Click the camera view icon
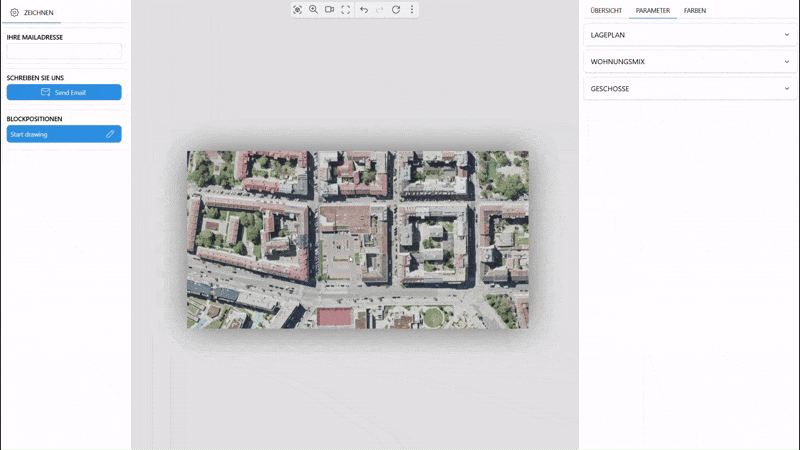The height and width of the screenshot is (450, 800). pos(330,10)
